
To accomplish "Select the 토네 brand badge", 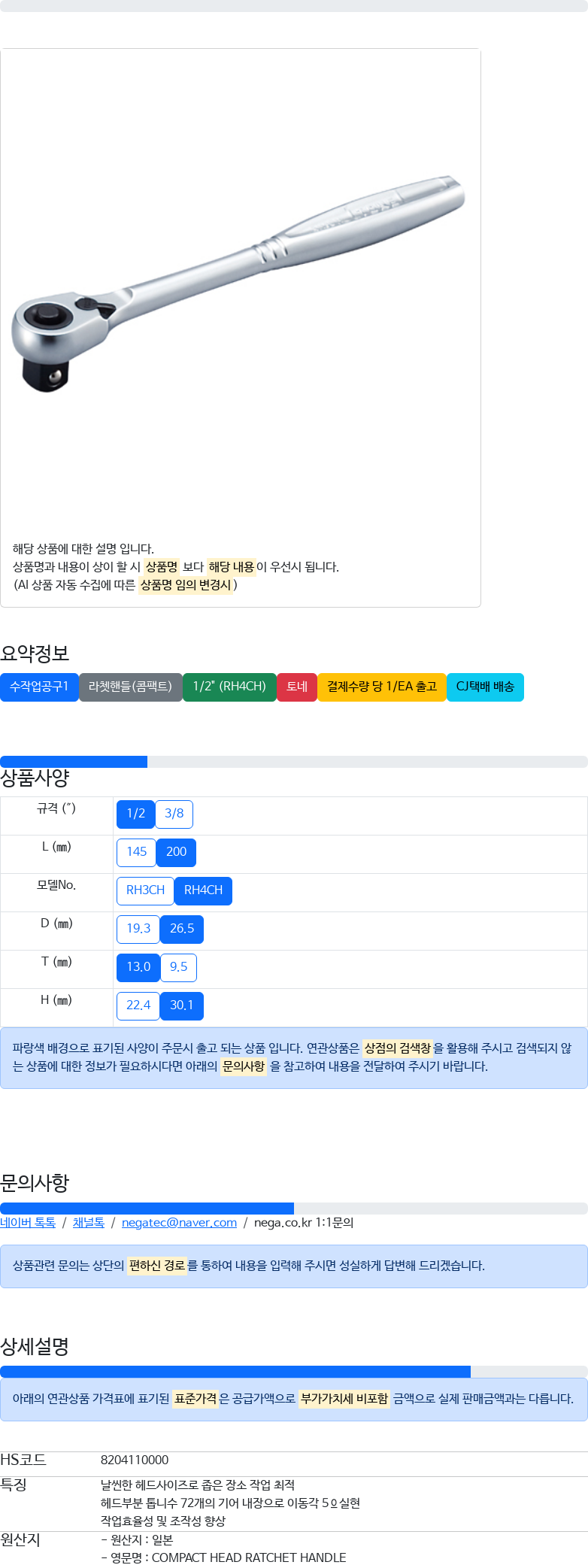I will pos(297,687).
